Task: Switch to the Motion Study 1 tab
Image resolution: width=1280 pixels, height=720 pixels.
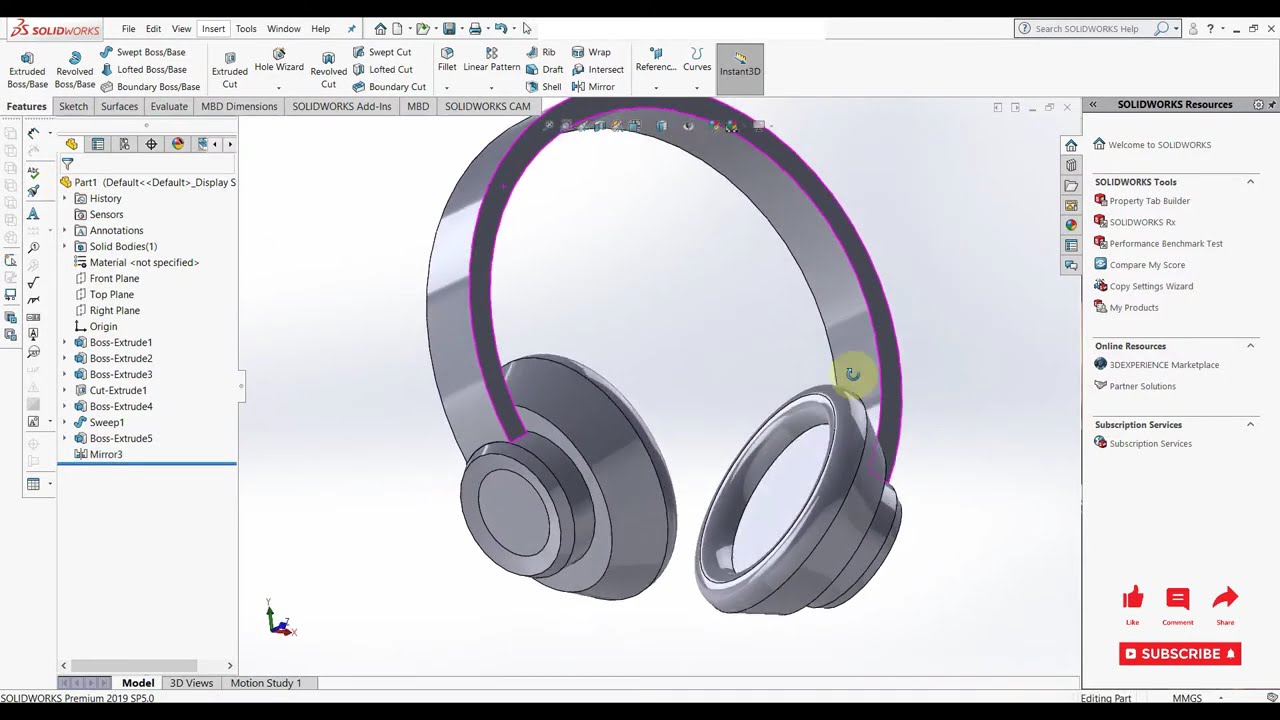Action: [266, 683]
